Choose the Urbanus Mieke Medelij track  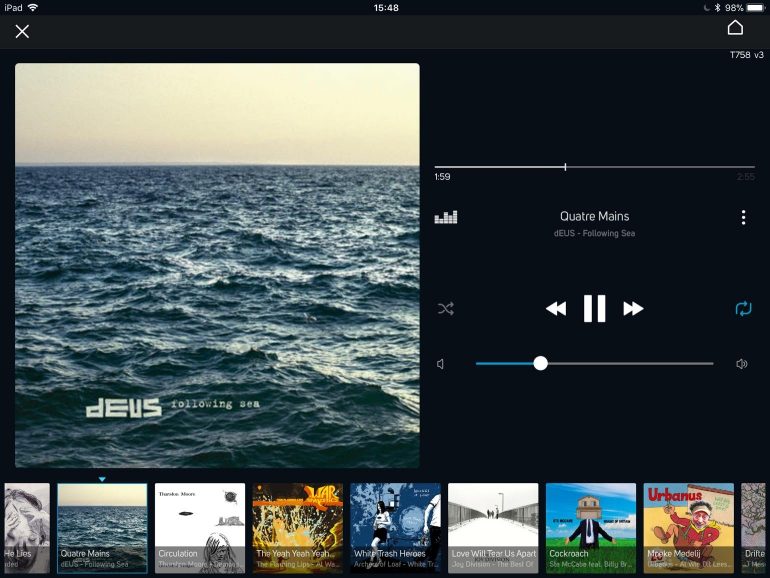click(688, 528)
